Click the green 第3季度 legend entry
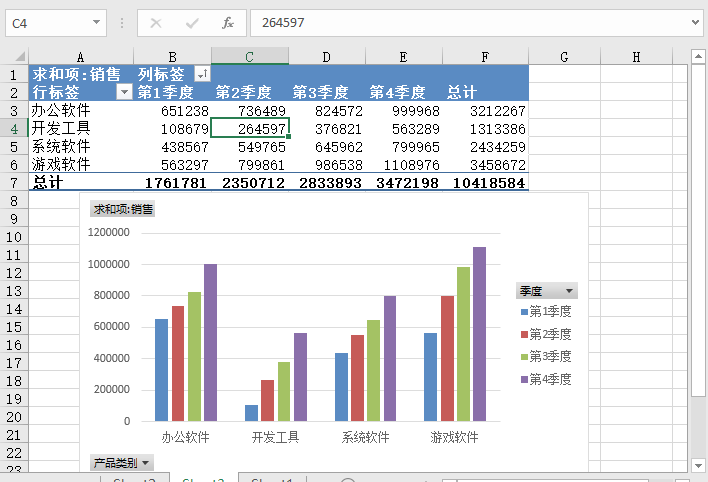Screen dimensions: 708x482 pos(546,356)
